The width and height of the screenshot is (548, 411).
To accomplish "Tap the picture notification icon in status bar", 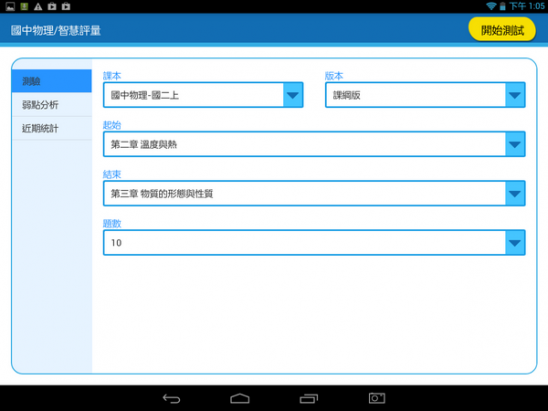I will pyautogui.click(x=10, y=6).
